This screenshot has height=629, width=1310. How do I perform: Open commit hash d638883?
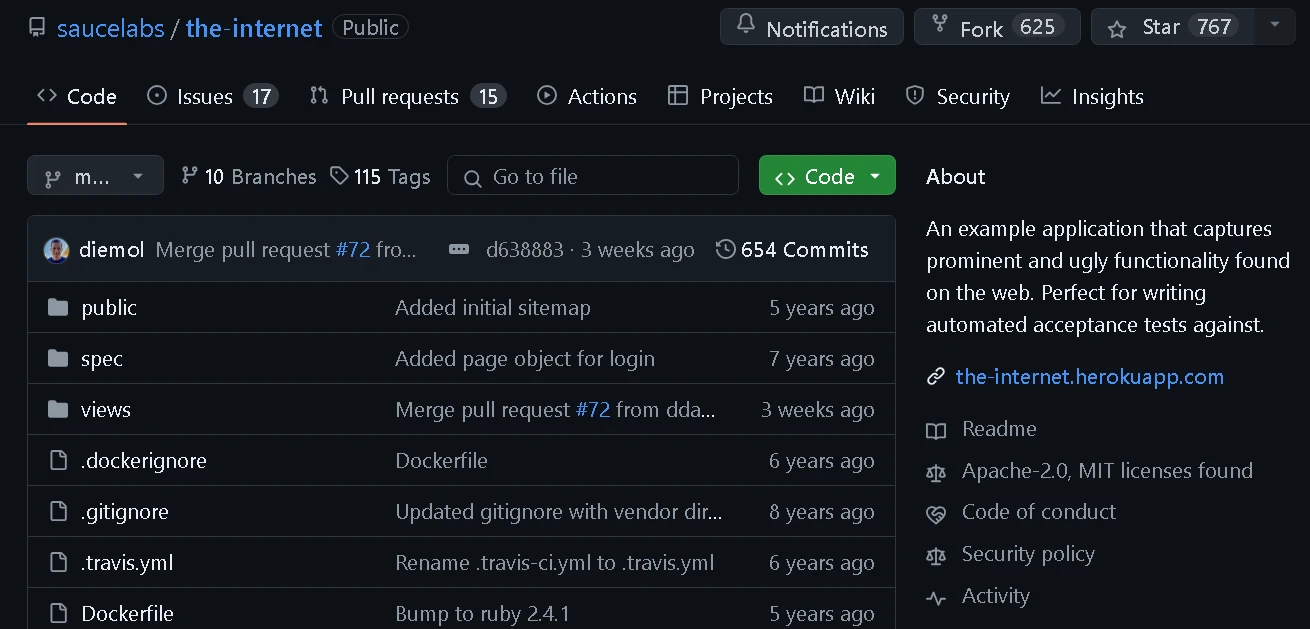[525, 250]
